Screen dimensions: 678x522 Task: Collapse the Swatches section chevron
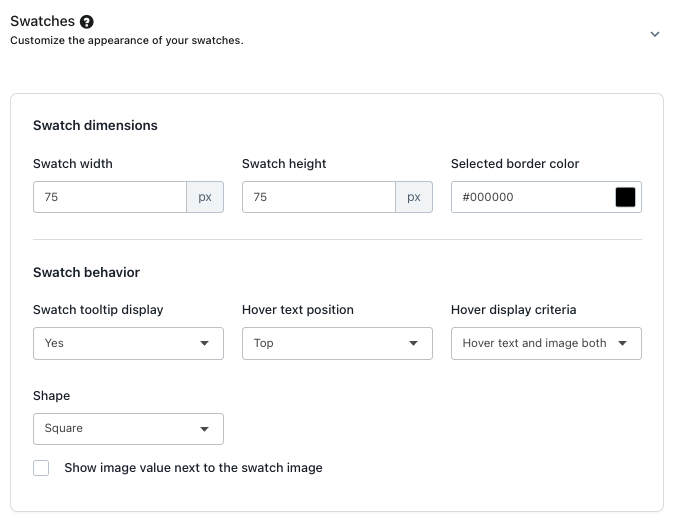coord(655,34)
